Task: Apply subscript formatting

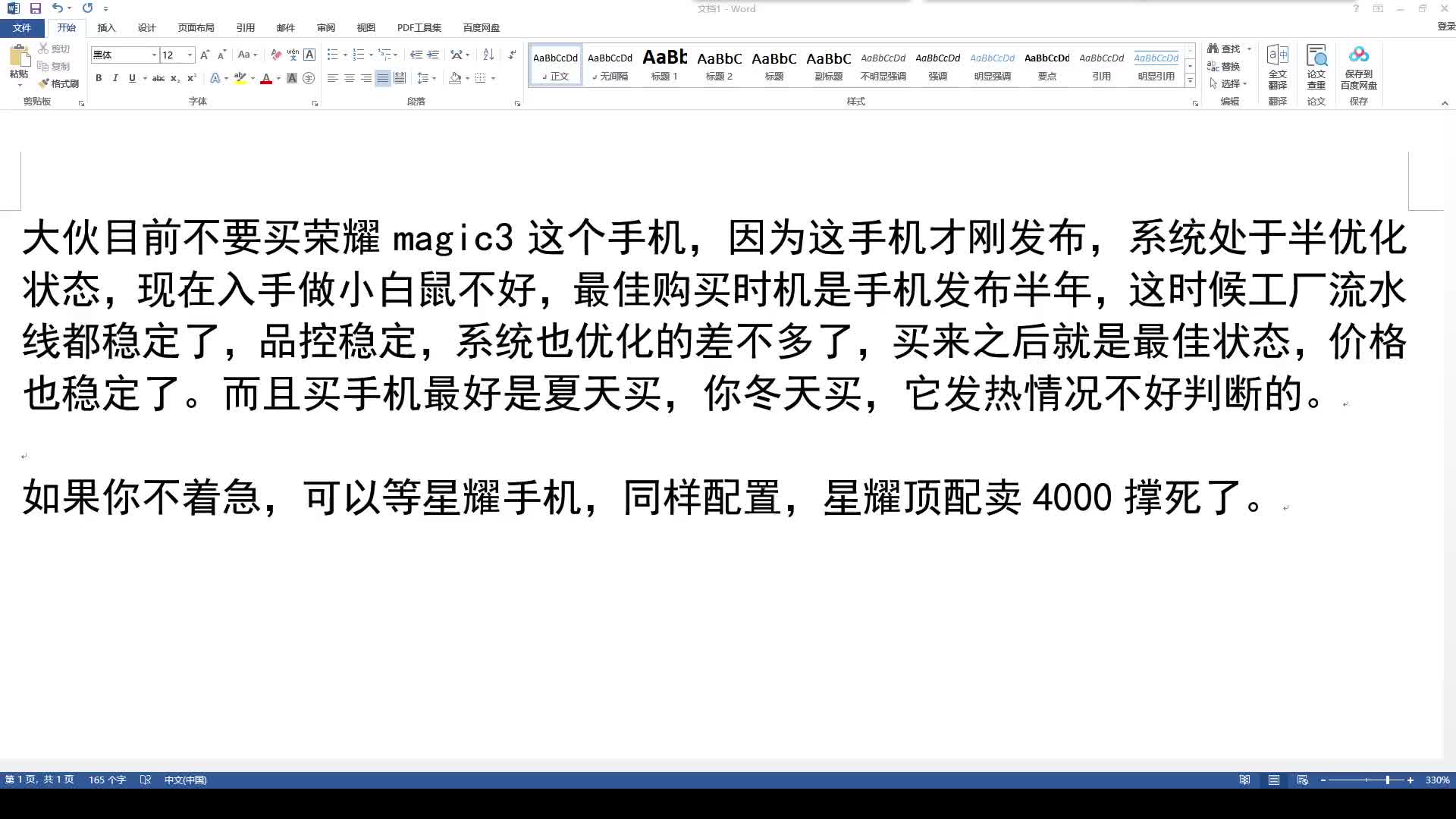Action: pos(175,78)
